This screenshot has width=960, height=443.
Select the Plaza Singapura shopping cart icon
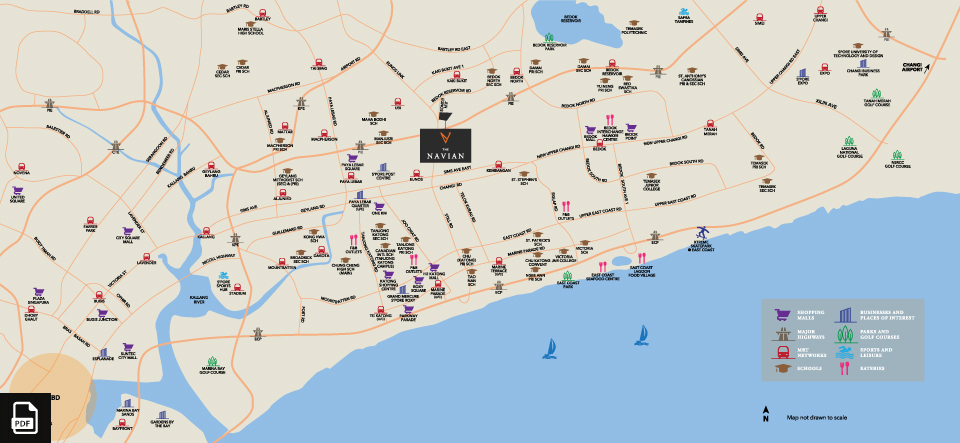(39, 292)
